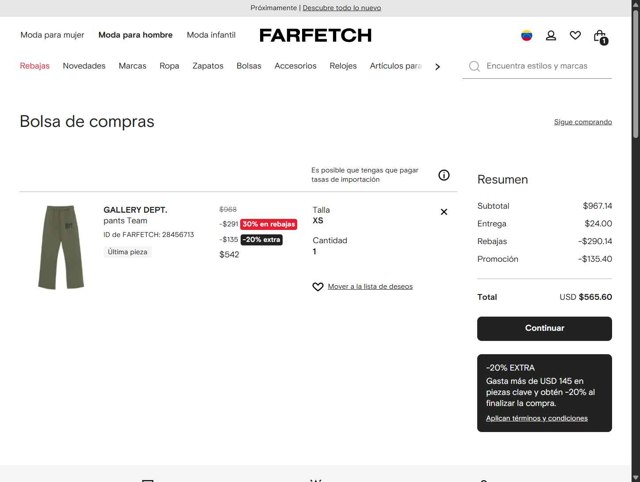Screen dimensions: 640x482
Task: Open the Marcas category
Action: tap(132, 66)
